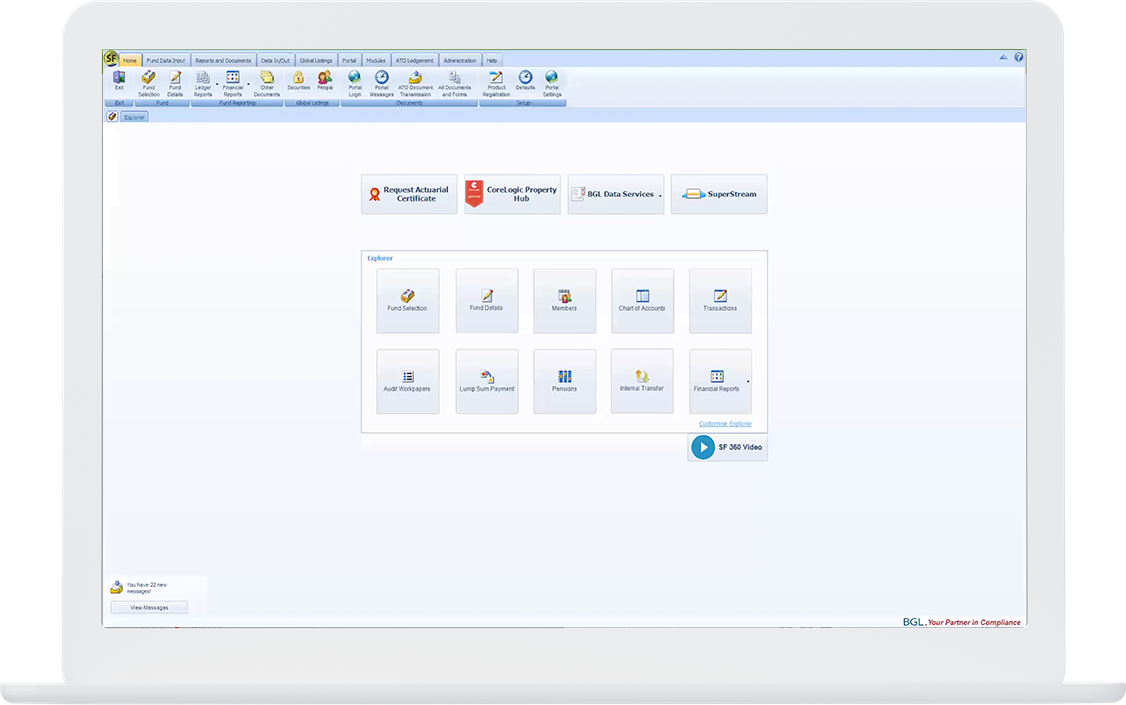1126x705 pixels.
Task: Click the Securities padlock icon in ribbon
Action: 298,79
